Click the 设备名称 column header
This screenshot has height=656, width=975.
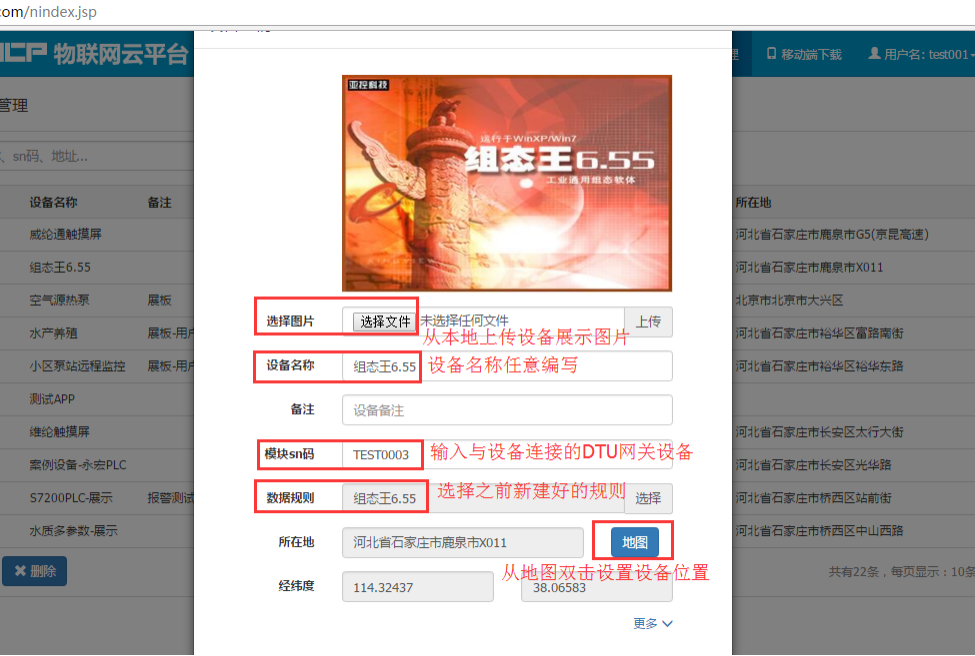[53, 202]
